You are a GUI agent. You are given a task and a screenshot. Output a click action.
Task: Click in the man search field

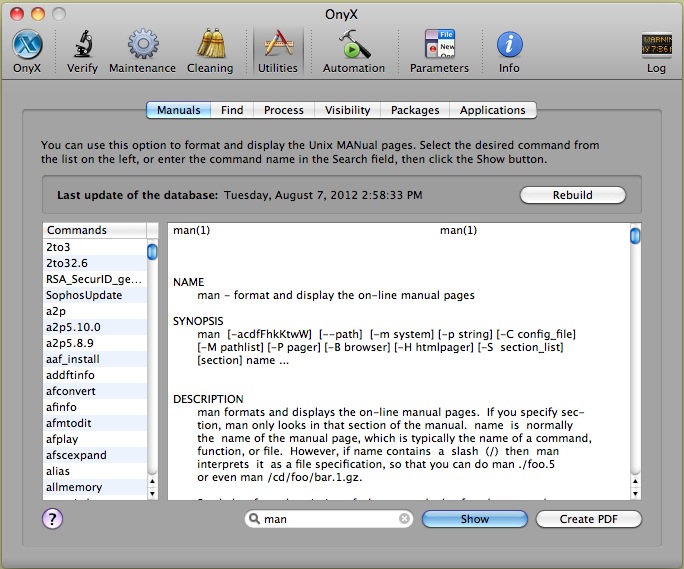[x=328, y=519]
